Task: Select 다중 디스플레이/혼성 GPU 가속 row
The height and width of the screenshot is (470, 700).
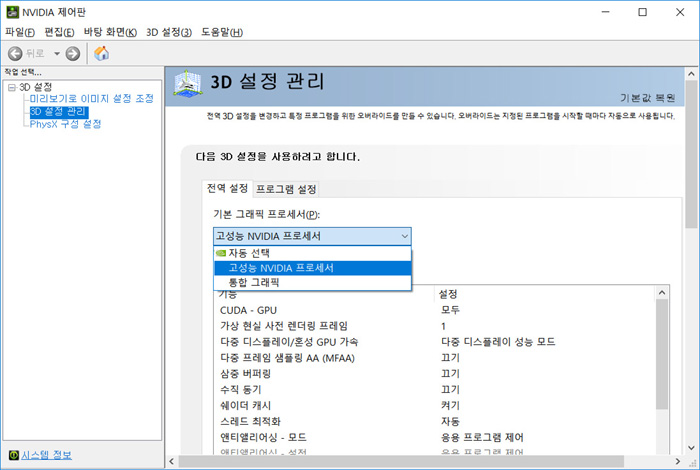Action: click(434, 342)
